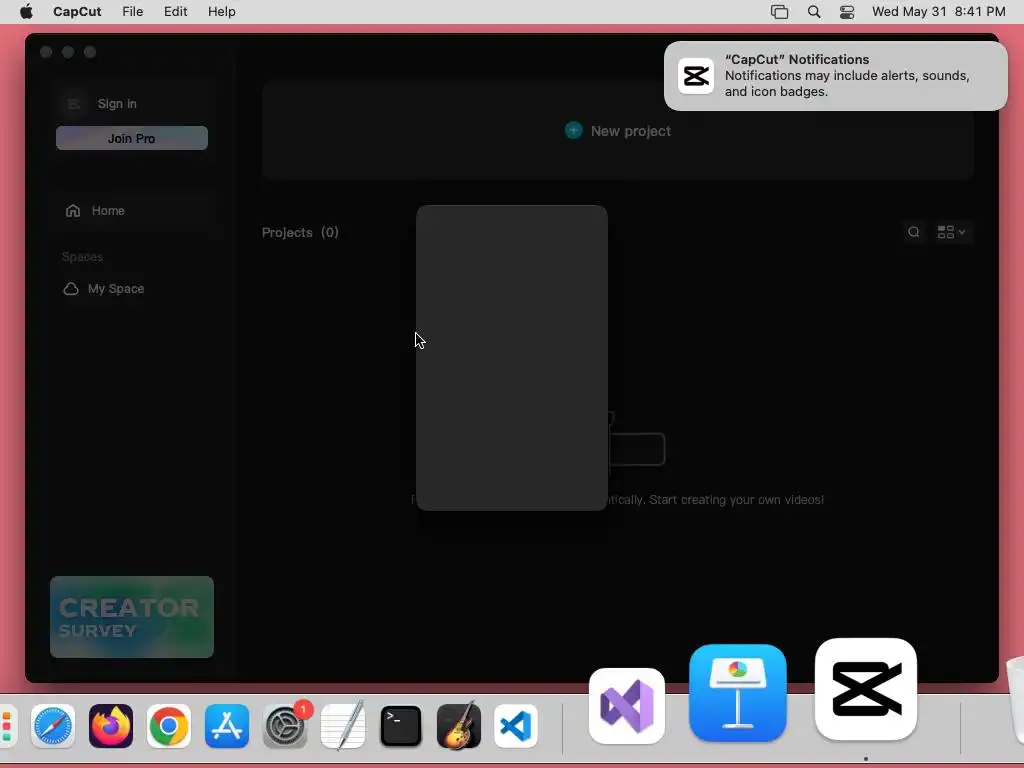The image size is (1024, 768).
Task: Open the Edit menu
Action: click(x=175, y=12)
